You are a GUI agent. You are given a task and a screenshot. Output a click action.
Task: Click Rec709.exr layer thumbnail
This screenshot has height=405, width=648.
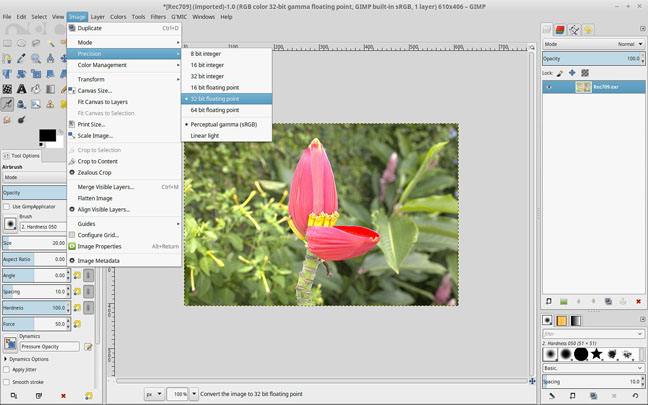tap(583, 87)
